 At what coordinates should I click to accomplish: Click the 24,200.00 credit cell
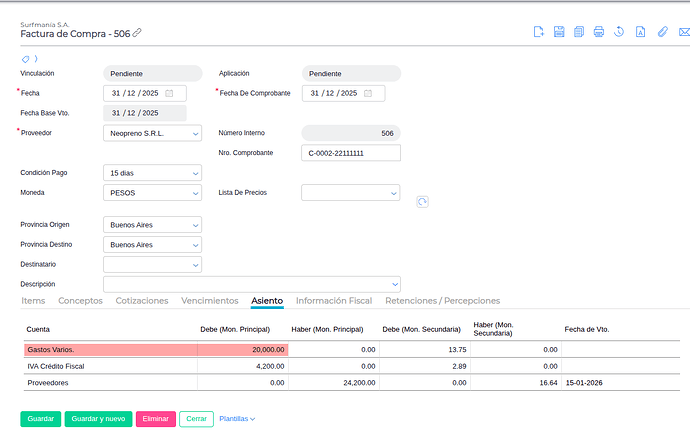334,383
